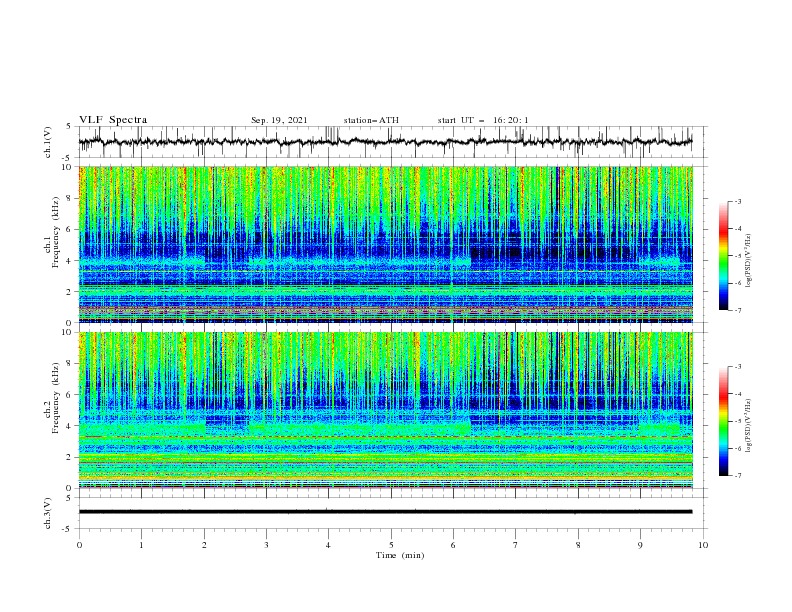The width and height of the screenshot is (792, 612).
Task: Click the 6 kHz tick on ch.1 frequency axis
Action: [70, 230]
